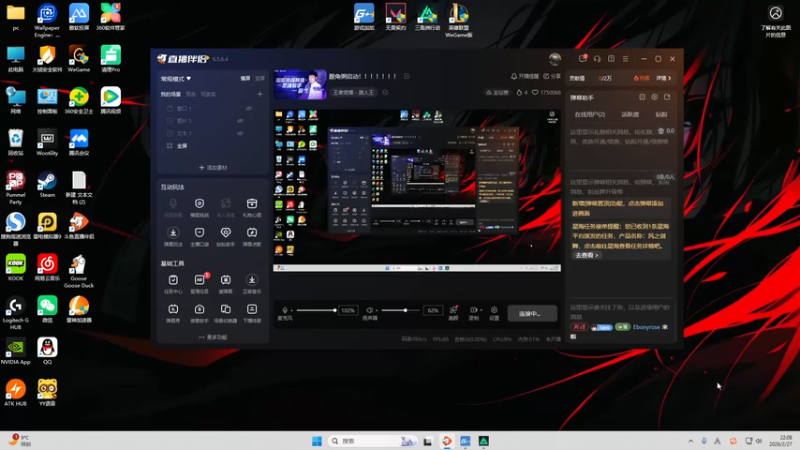
Task: Open the 任务中心 task center tool
Action: click(x=173, y=284)
